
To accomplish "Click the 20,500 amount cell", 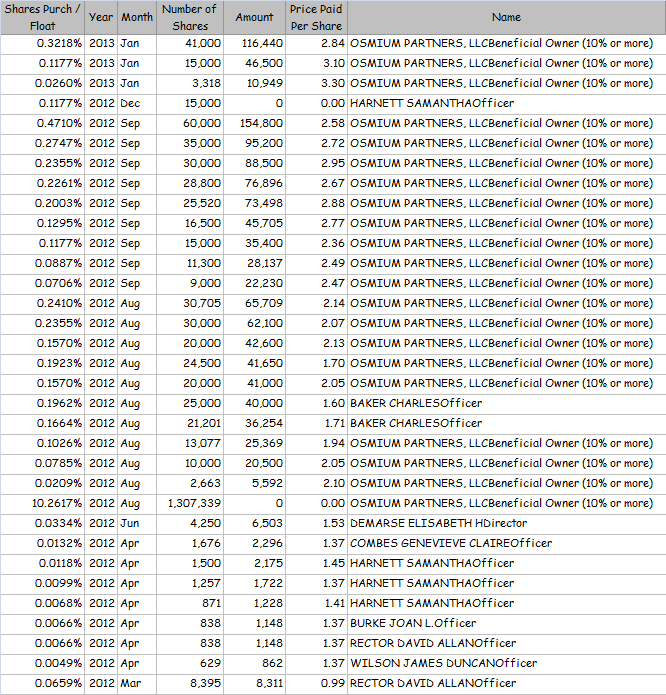I will (x=254, y=463).
